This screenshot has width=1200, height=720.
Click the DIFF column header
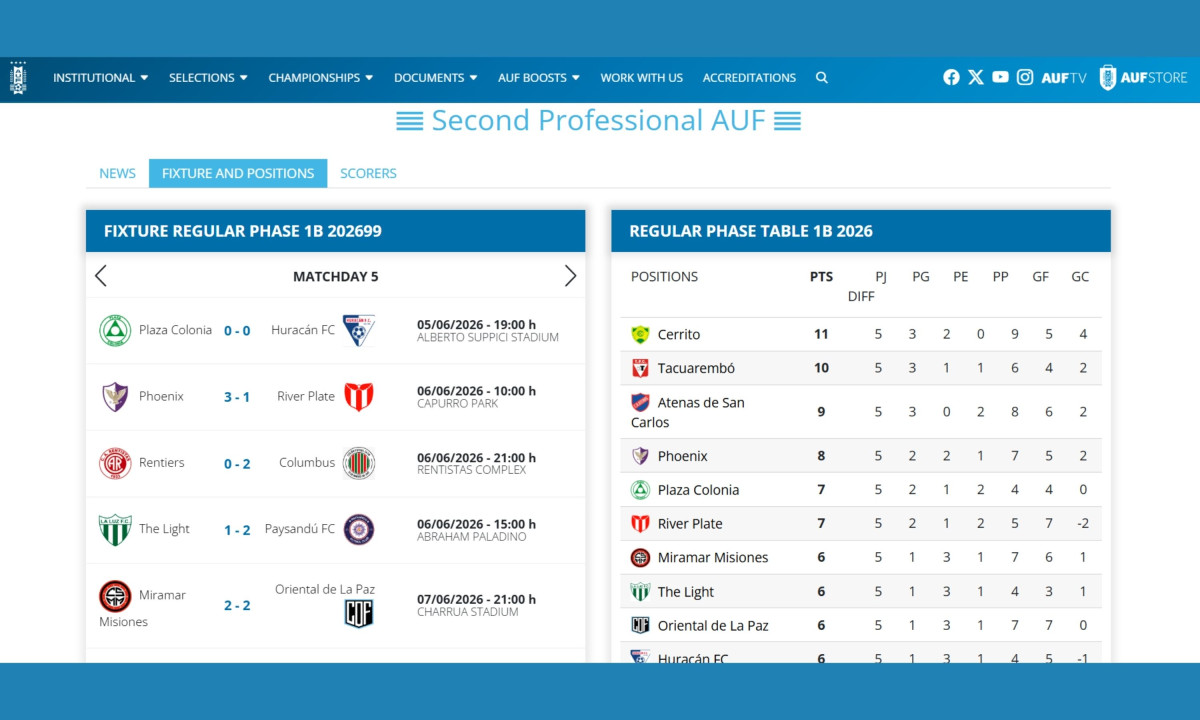click(861, 296)
